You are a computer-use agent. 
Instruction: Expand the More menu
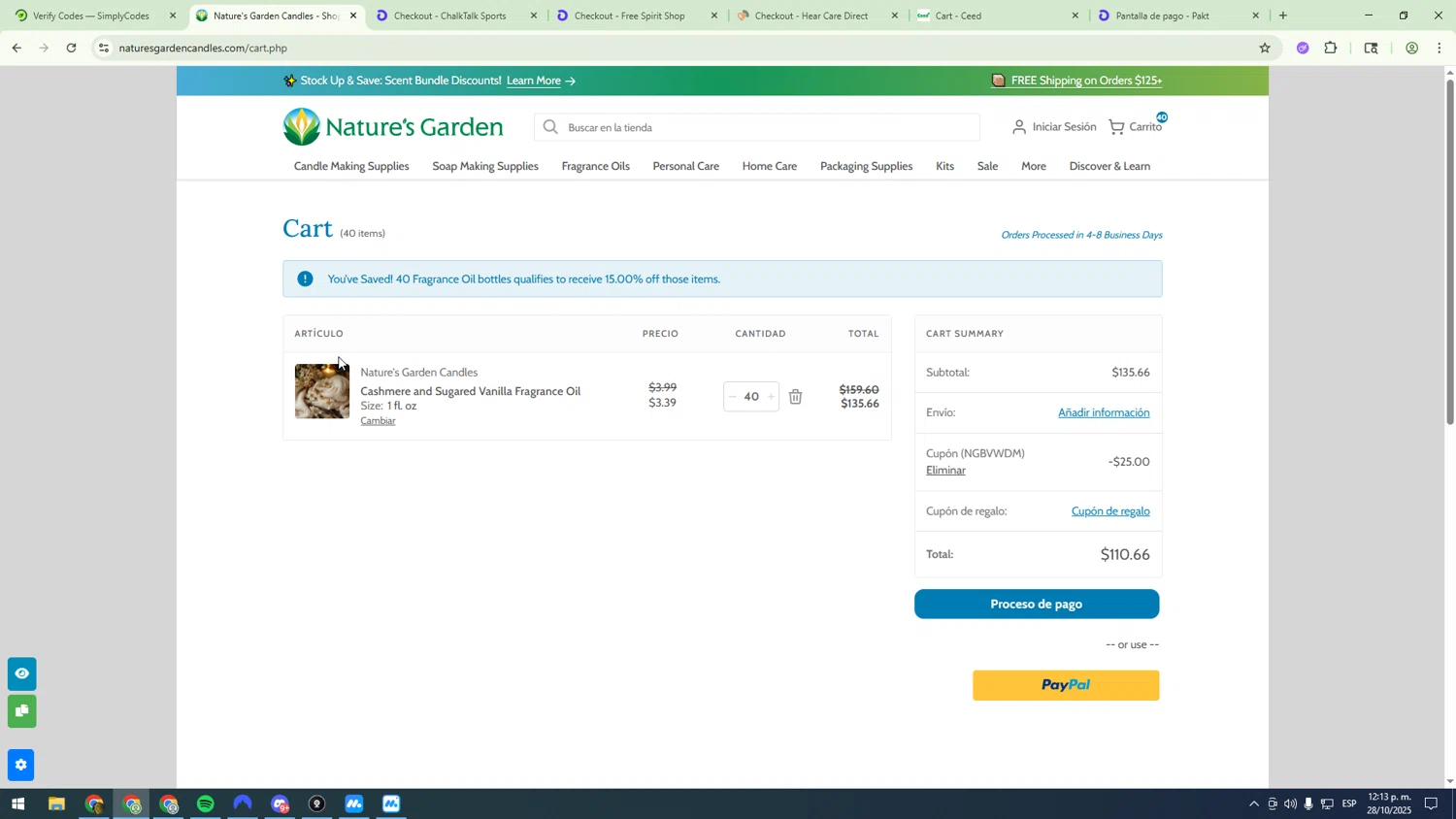[1034, 167]
